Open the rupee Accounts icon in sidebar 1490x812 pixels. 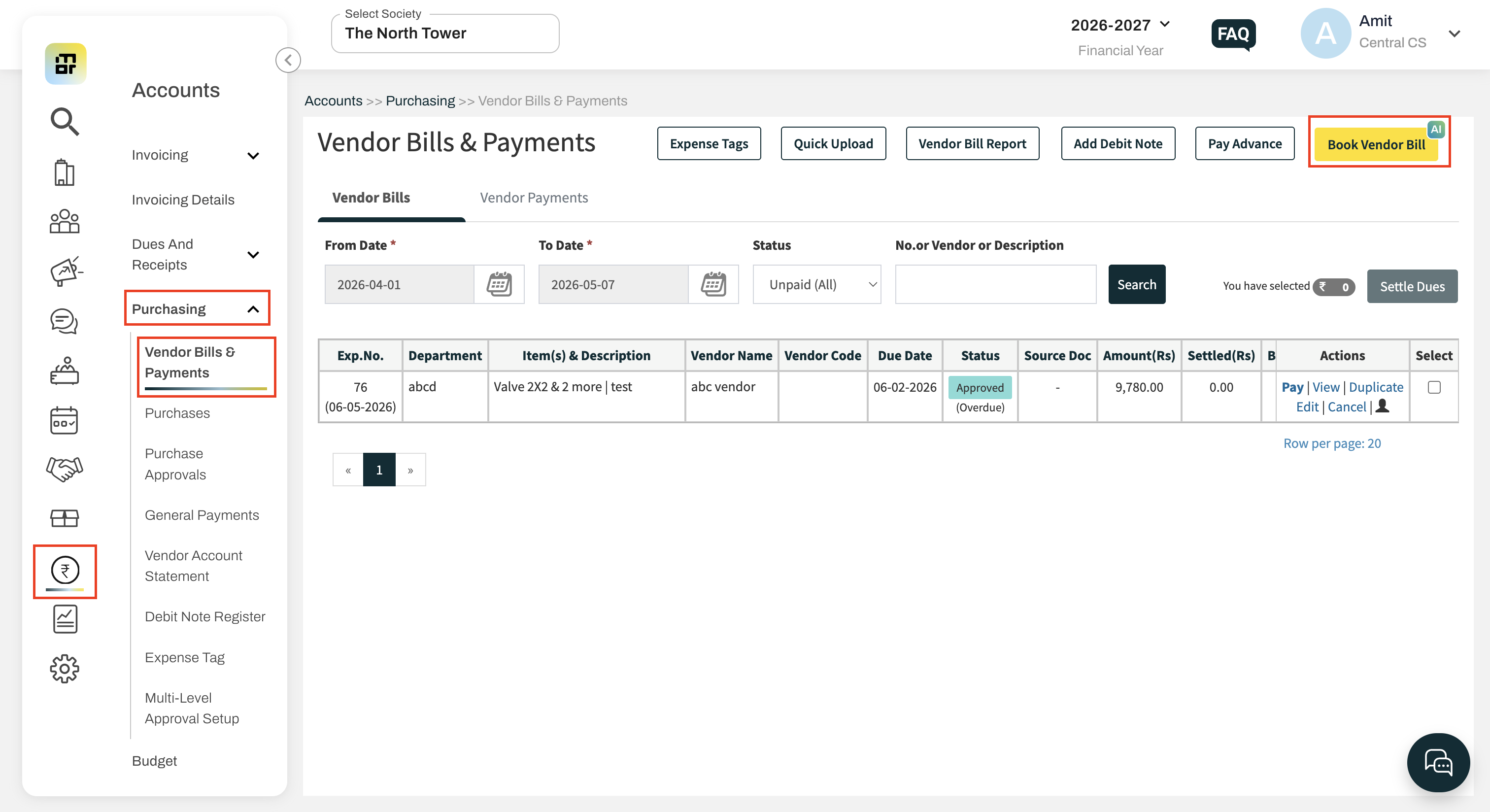click(x=65, y=570)
